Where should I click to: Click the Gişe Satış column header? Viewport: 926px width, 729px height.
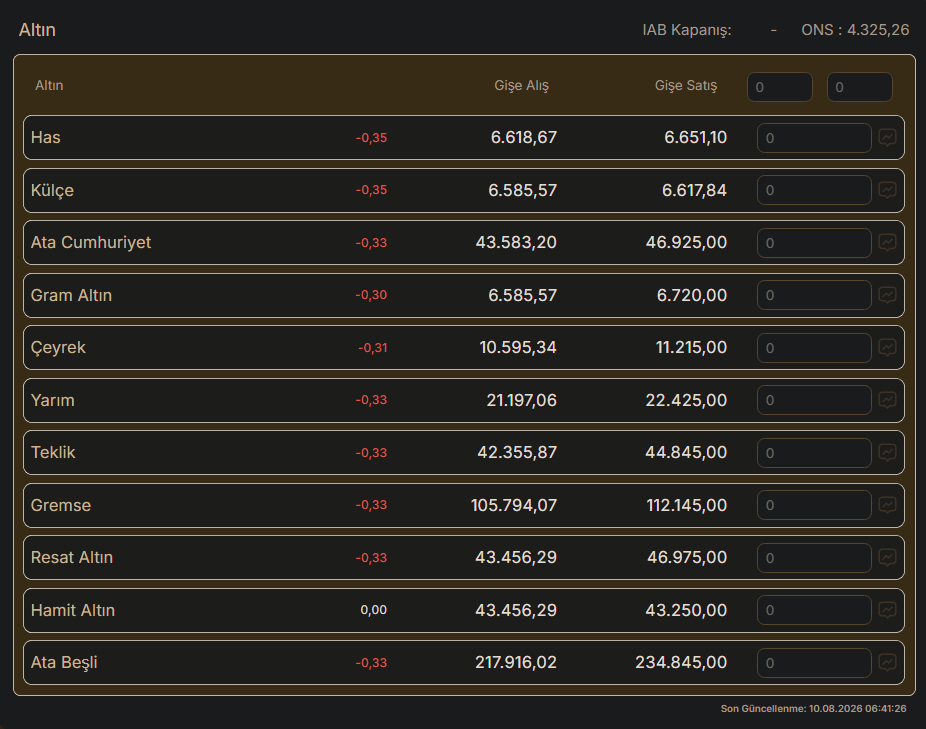[686, 86]
